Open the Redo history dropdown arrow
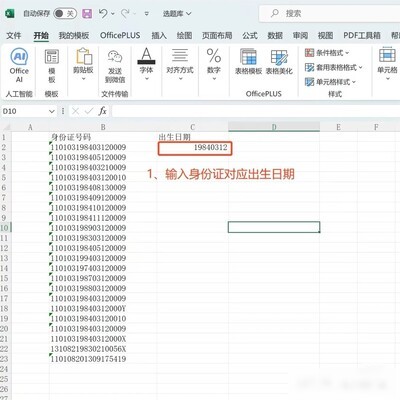This screenshot has width=400, height=400. point(135,14)
